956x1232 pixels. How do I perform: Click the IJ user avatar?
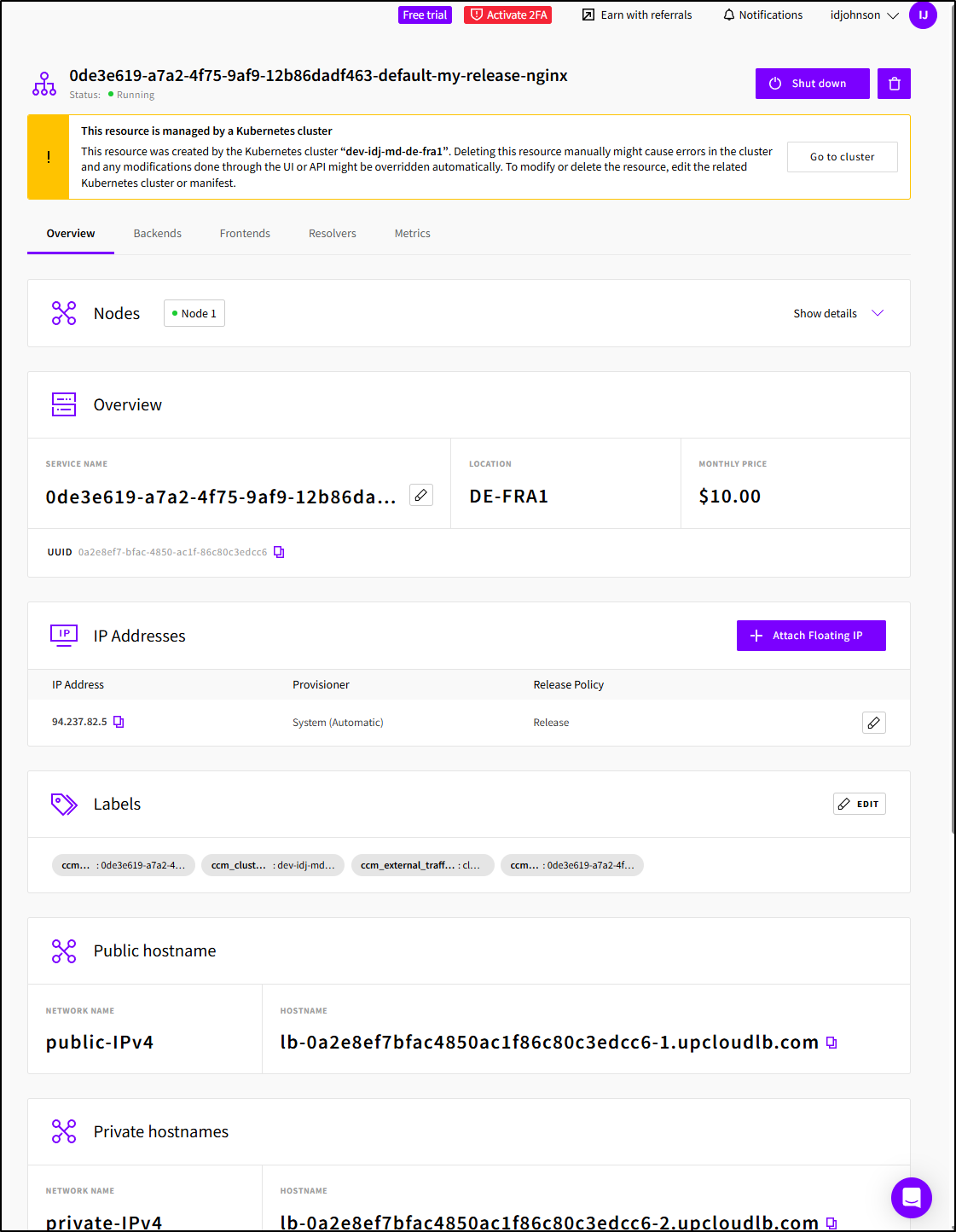point(923,15)
